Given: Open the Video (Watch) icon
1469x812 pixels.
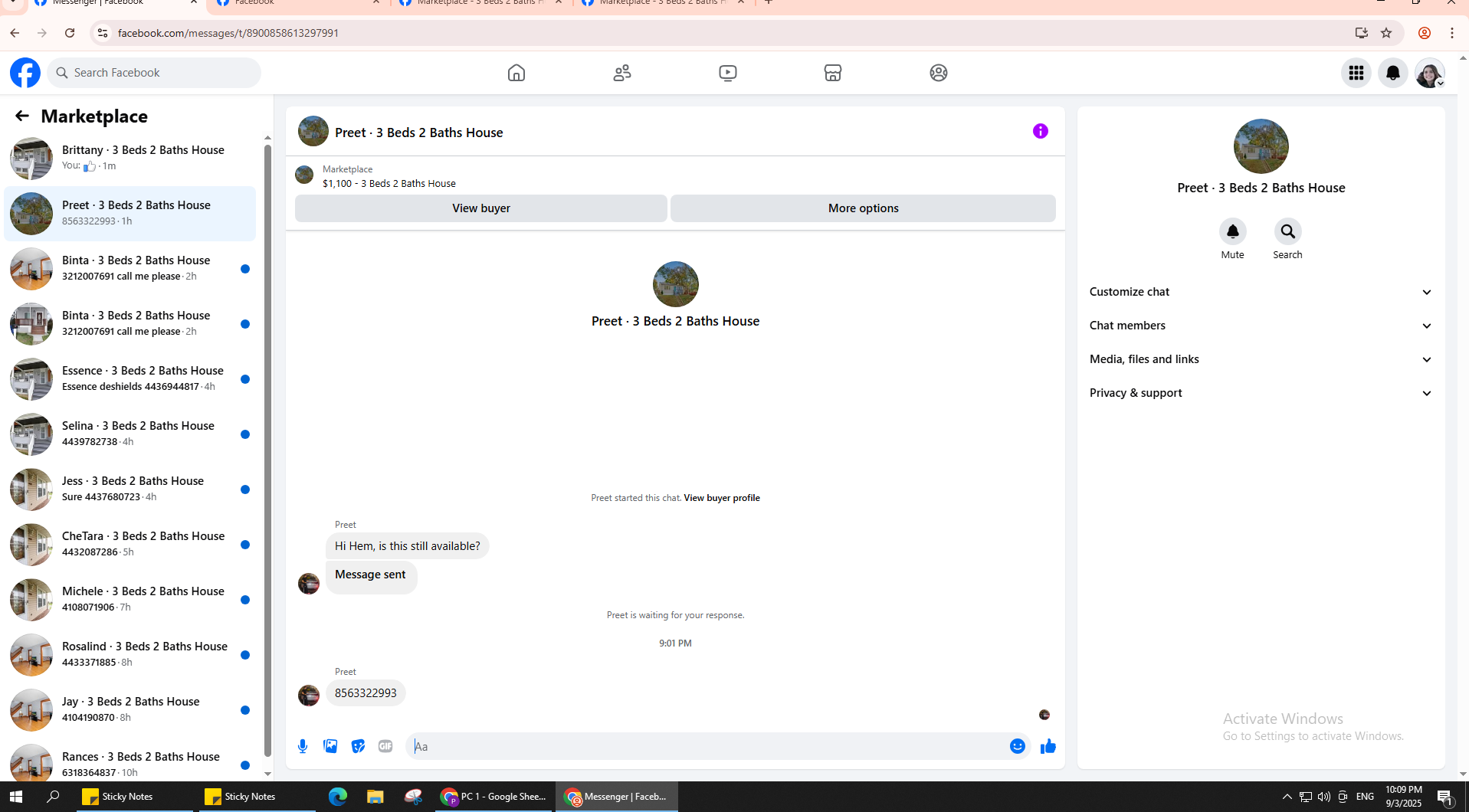Looking at the screenshot, I should click(728, 73).
